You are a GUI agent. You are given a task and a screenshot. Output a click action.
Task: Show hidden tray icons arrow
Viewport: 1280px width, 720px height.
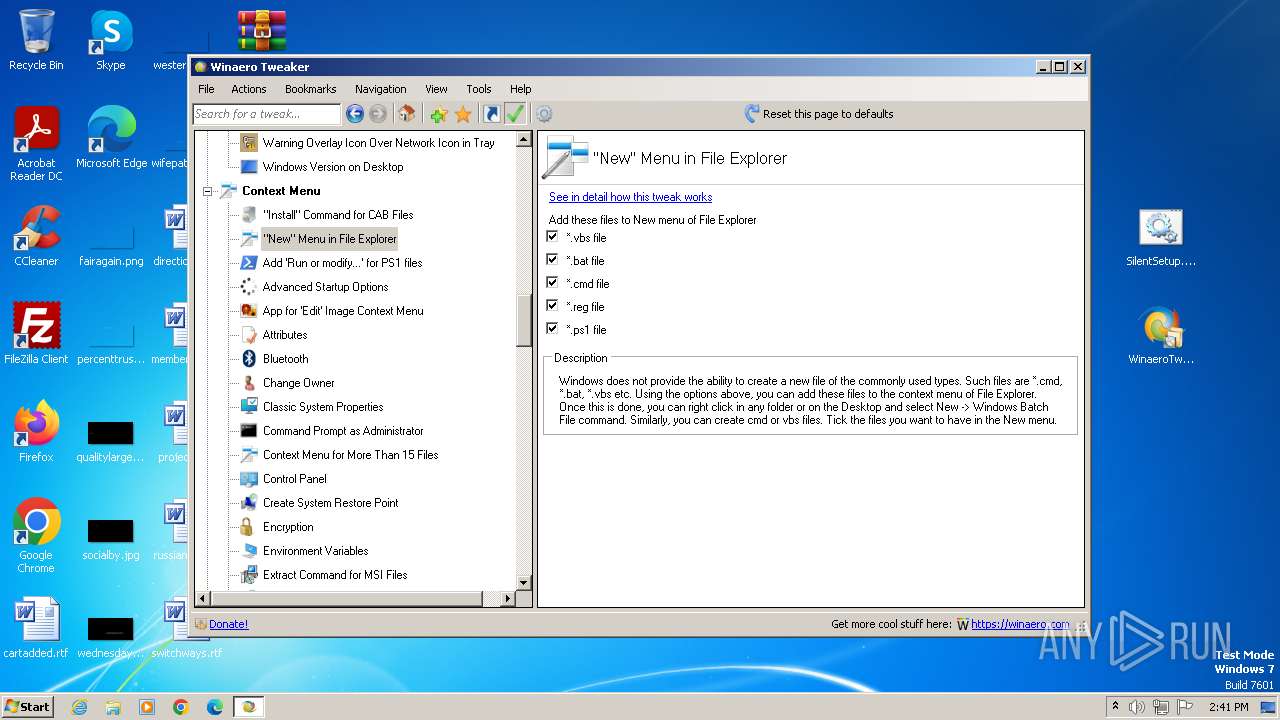[1115, 707]
